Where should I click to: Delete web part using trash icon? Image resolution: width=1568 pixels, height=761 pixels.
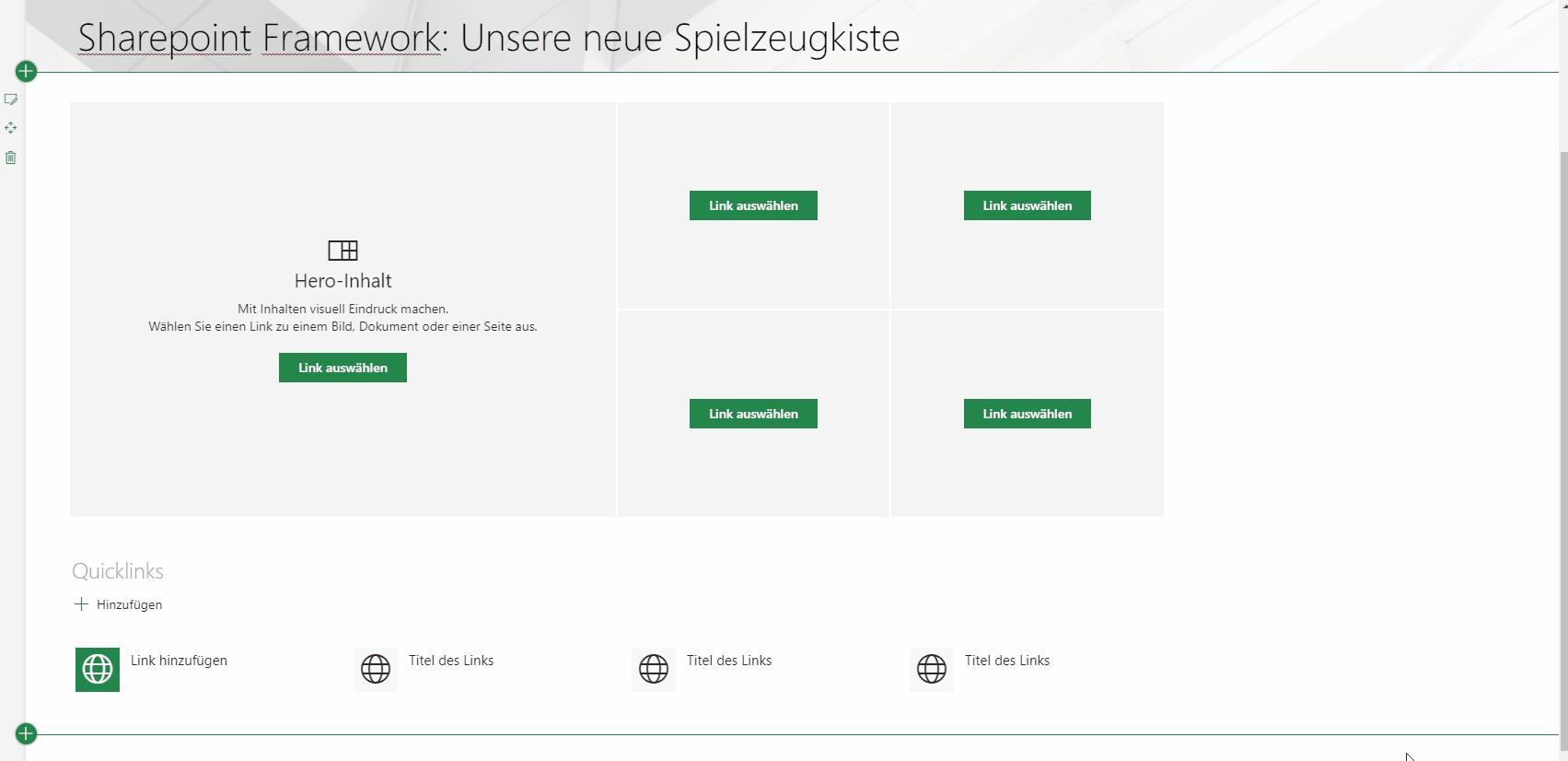[x=11, y=158]
